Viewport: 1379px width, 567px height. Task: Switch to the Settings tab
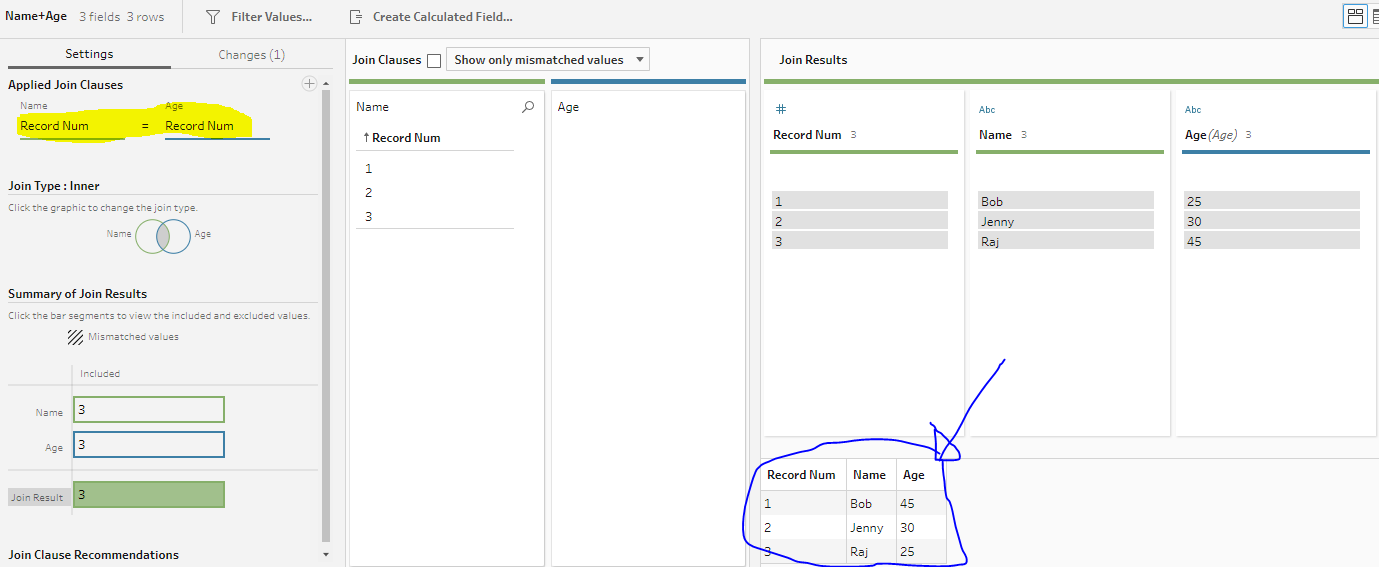click(x=89, y=54)
